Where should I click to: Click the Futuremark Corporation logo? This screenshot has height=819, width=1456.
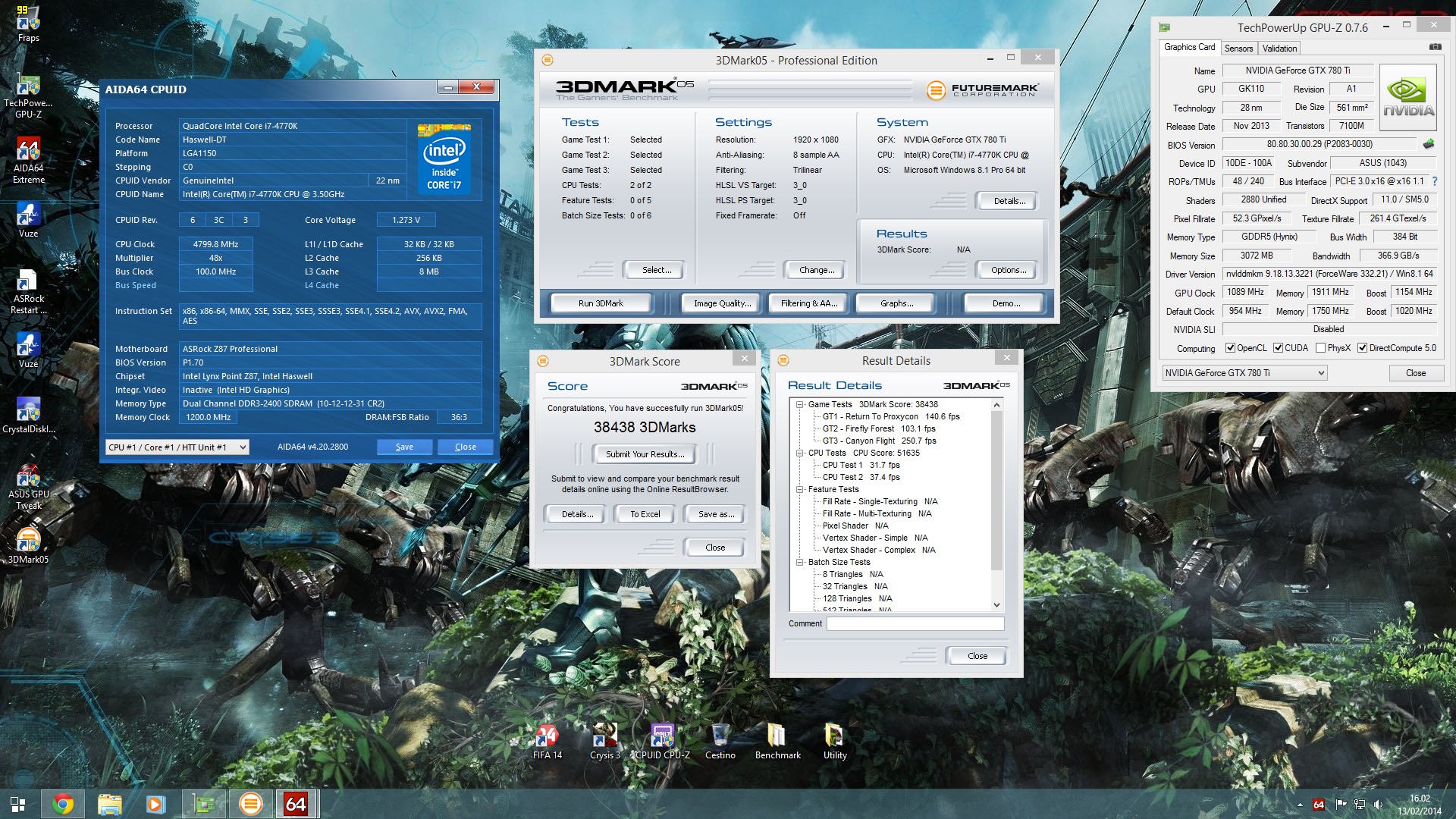click(982, 90)
